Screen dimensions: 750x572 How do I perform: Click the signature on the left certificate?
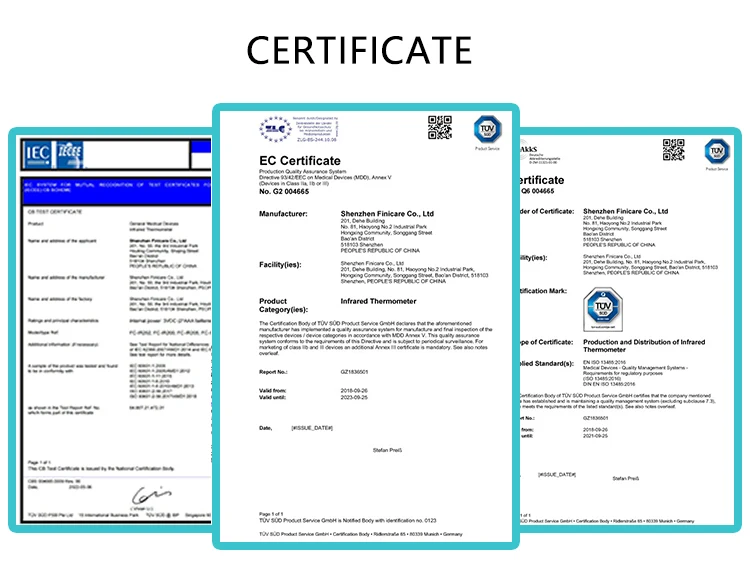(x=151, y=495)
